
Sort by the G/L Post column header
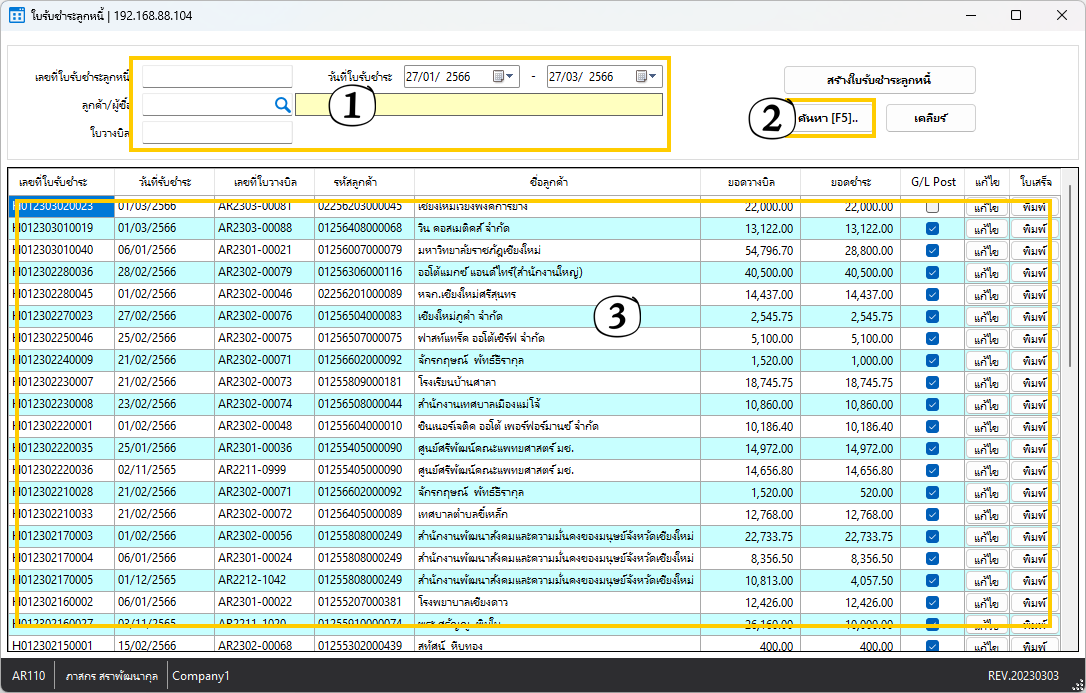pos(932,182)
